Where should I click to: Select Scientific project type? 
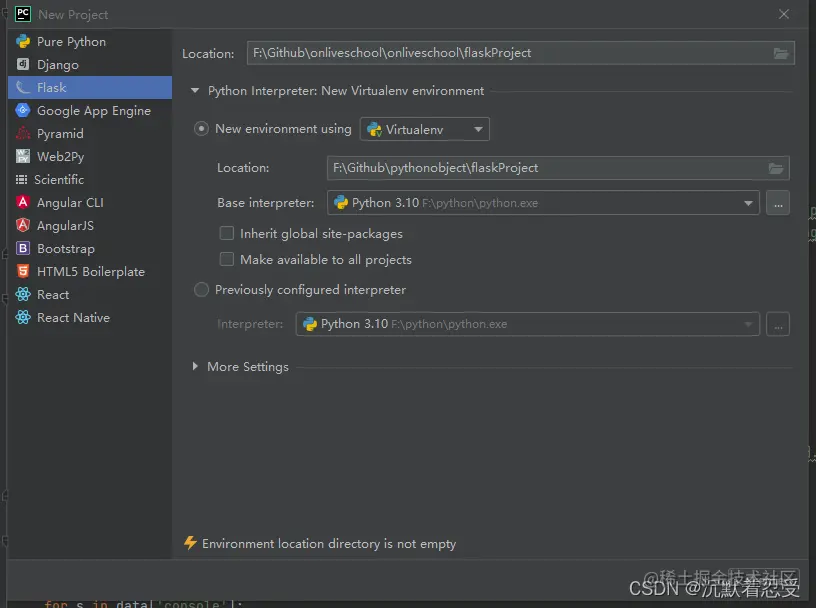tap(90, 180)
